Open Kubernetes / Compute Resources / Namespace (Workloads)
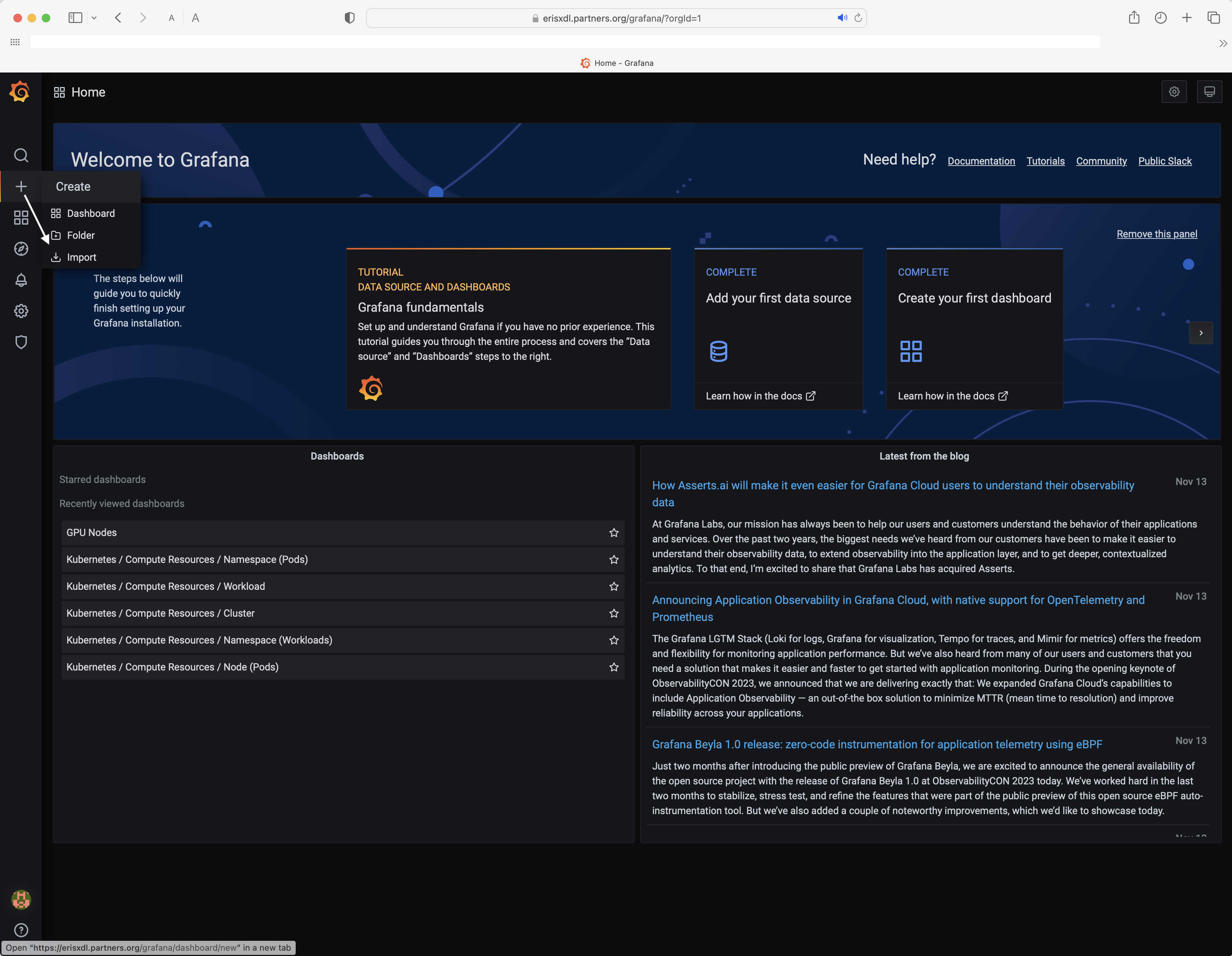The height and width of the screenshot is (956, 1232). click(x=343, y=640)
